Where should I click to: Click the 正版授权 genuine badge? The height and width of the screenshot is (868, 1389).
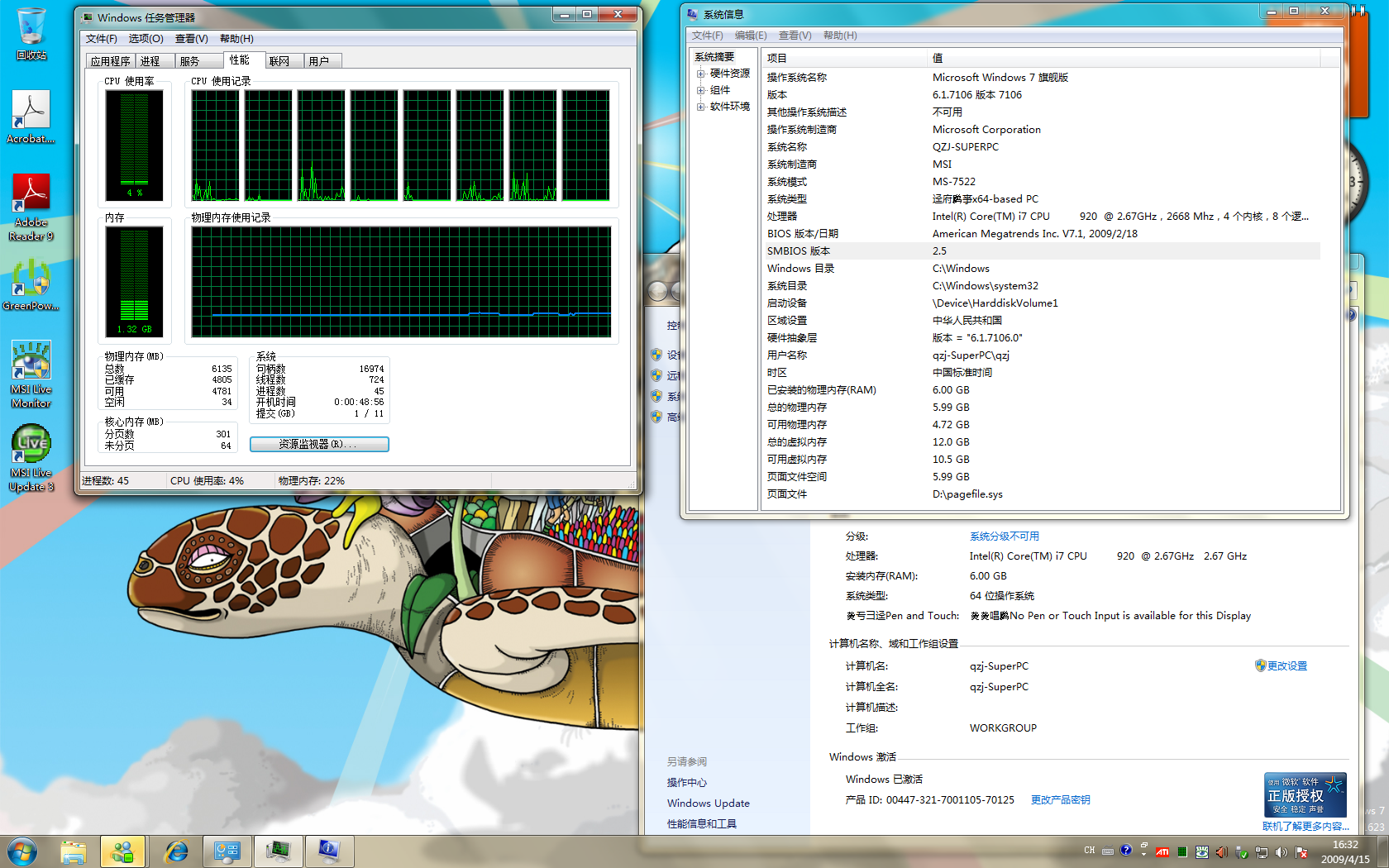(x=1305, y=795)
